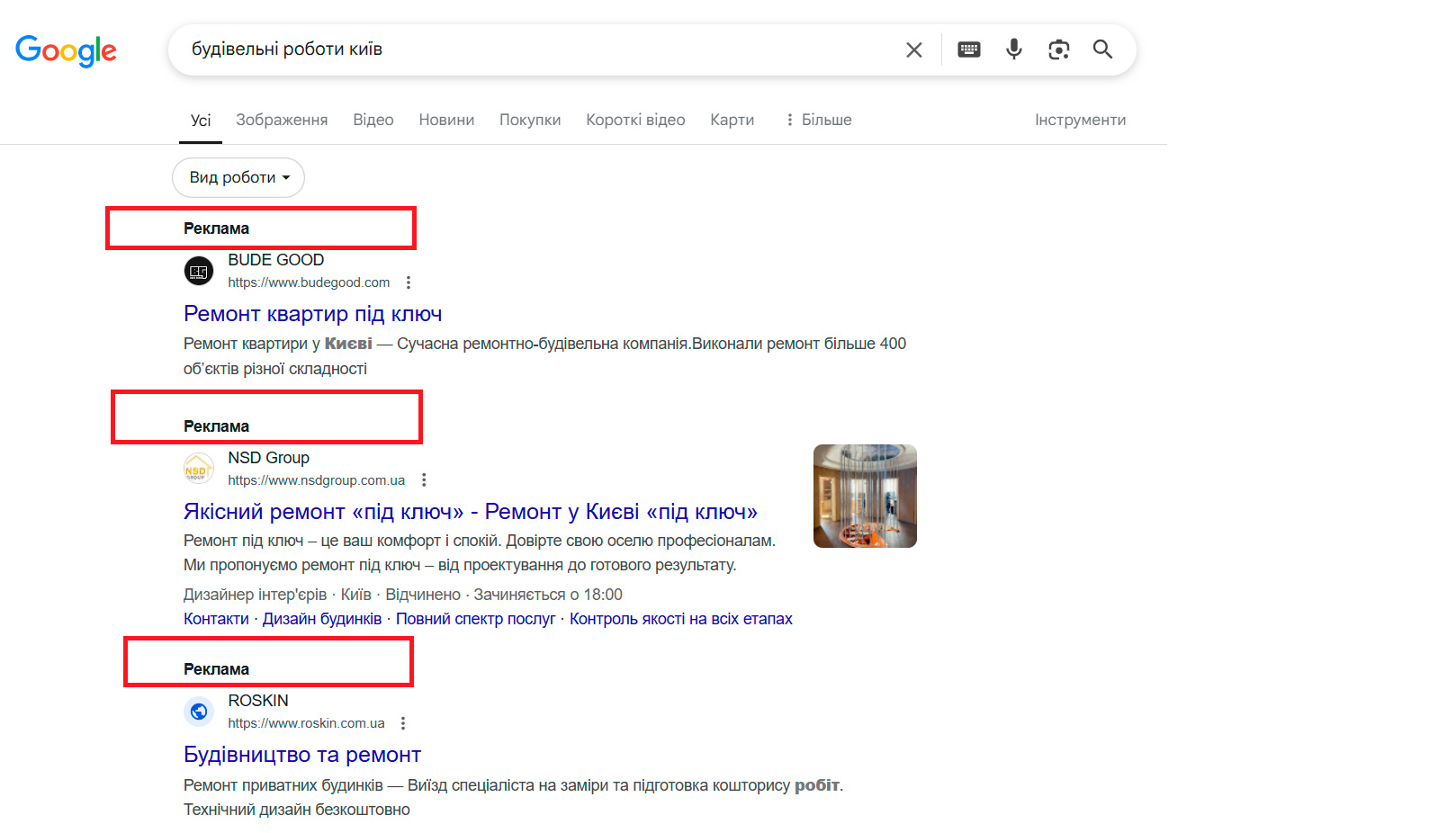This screenshot has height=833, width=1456.
Task: Open Якісний ремонт «під ключ» result
Action: click(471, 512)
